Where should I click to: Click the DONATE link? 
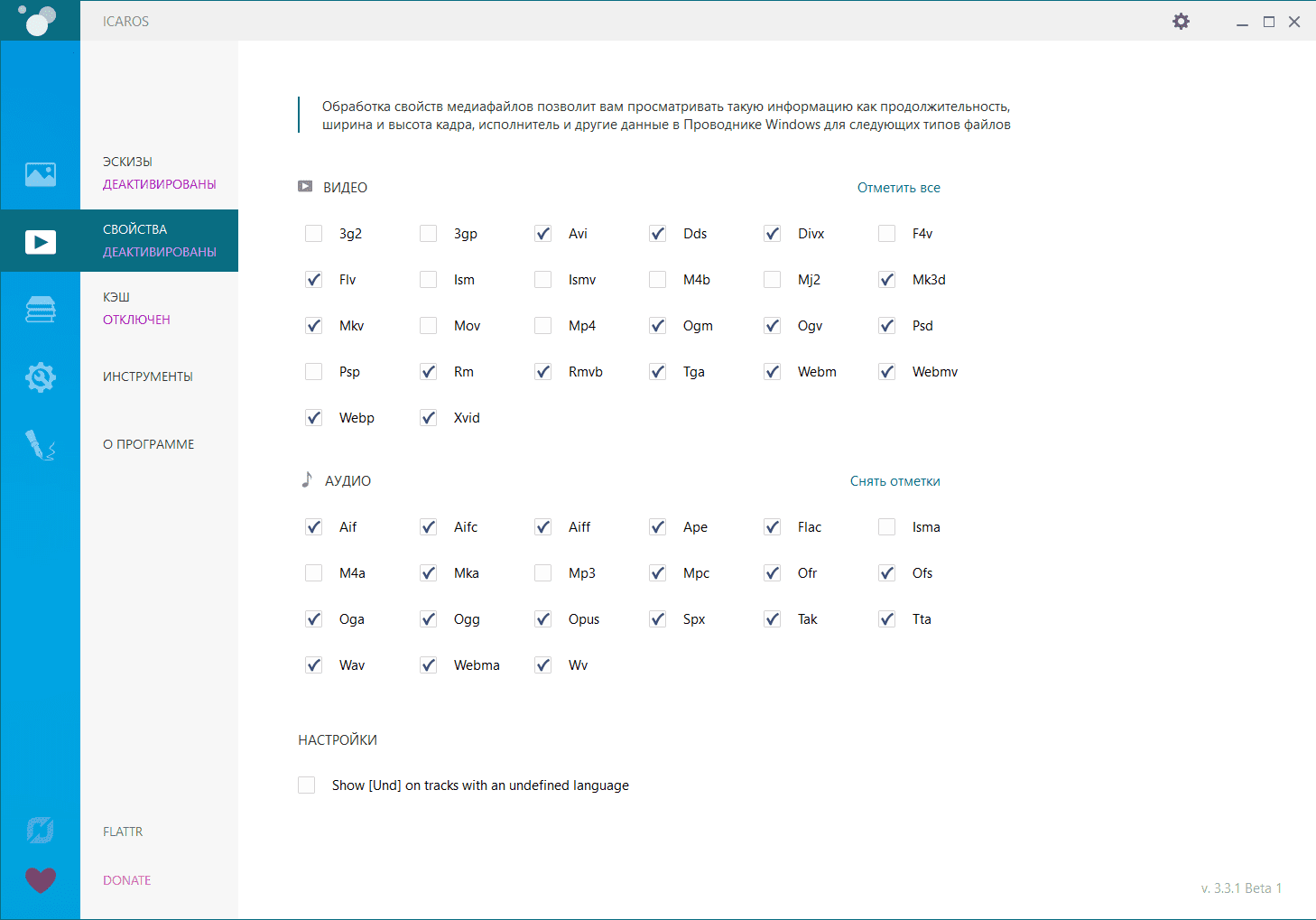[127, 880]
